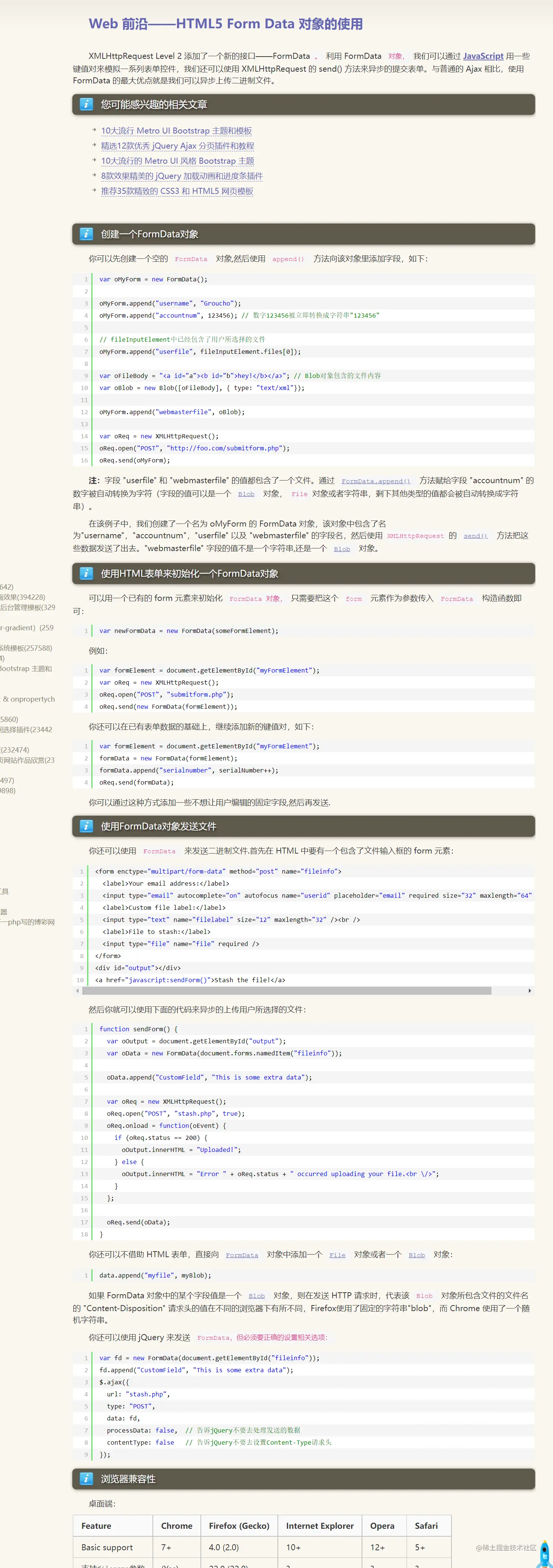Image resolution: width=553 pixels, height=1568 pixels.
Task: Click the code line url: "stash.php",
Action: [x=138, y=1394]
